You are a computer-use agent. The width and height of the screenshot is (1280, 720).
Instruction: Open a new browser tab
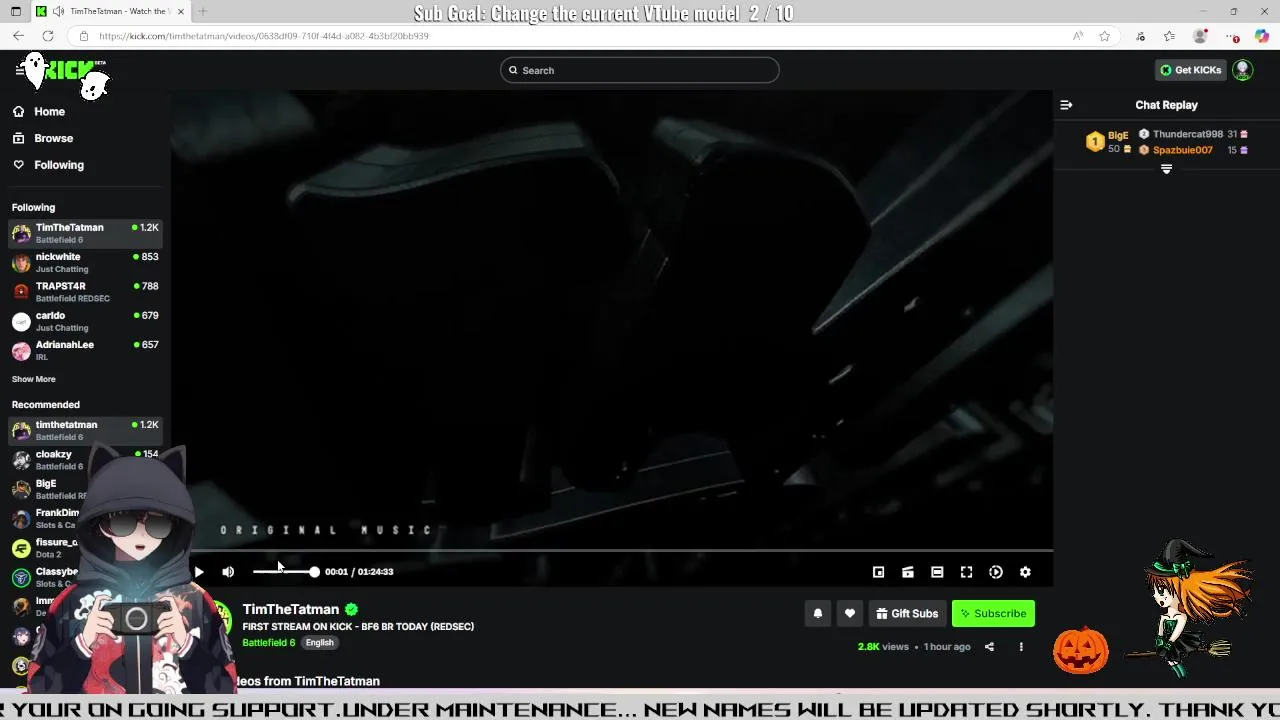(202, 11)
